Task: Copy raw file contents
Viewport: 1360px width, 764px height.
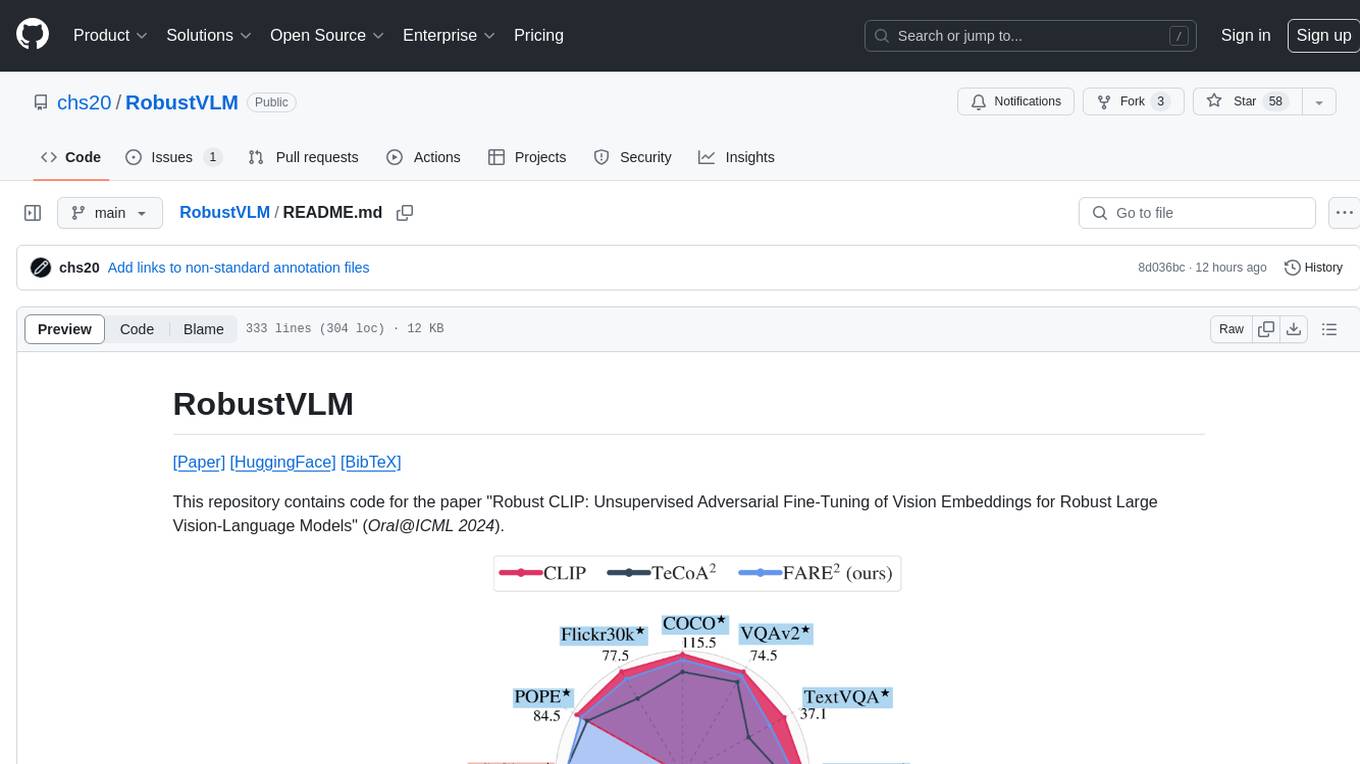Action: click(1266, 329)
